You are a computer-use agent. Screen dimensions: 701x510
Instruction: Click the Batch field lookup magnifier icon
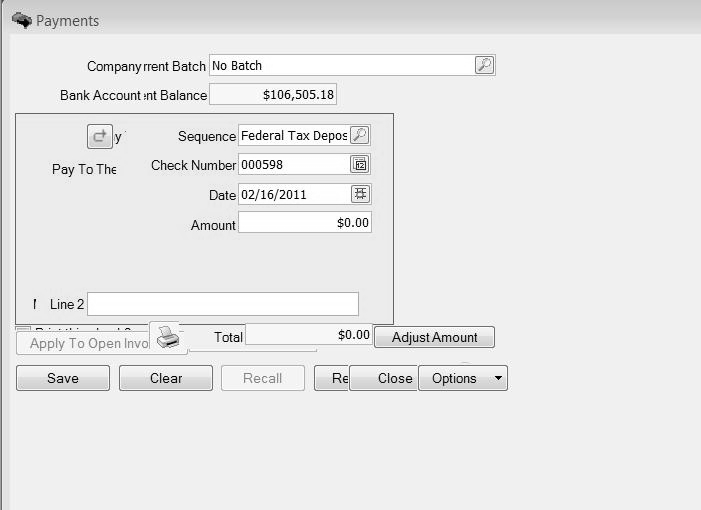click(x=484, y=65)
